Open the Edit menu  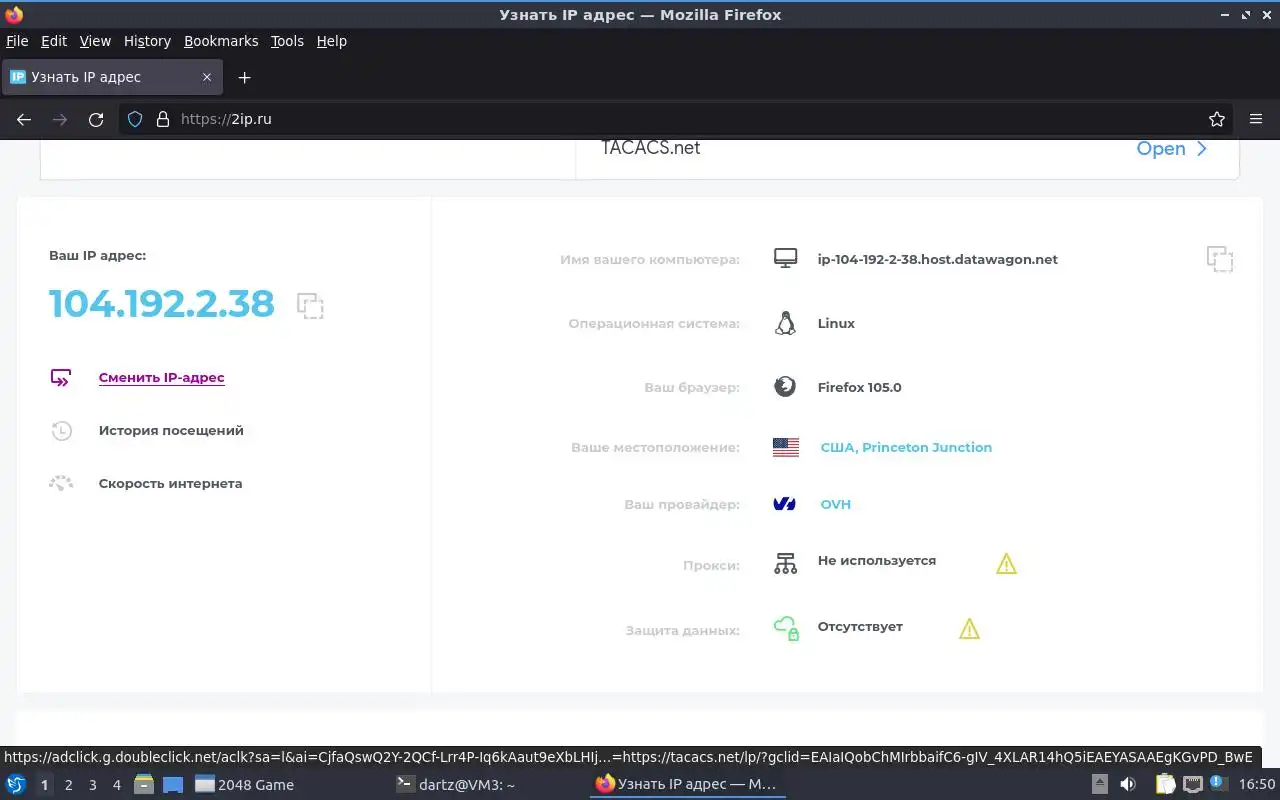coord(54,41)
